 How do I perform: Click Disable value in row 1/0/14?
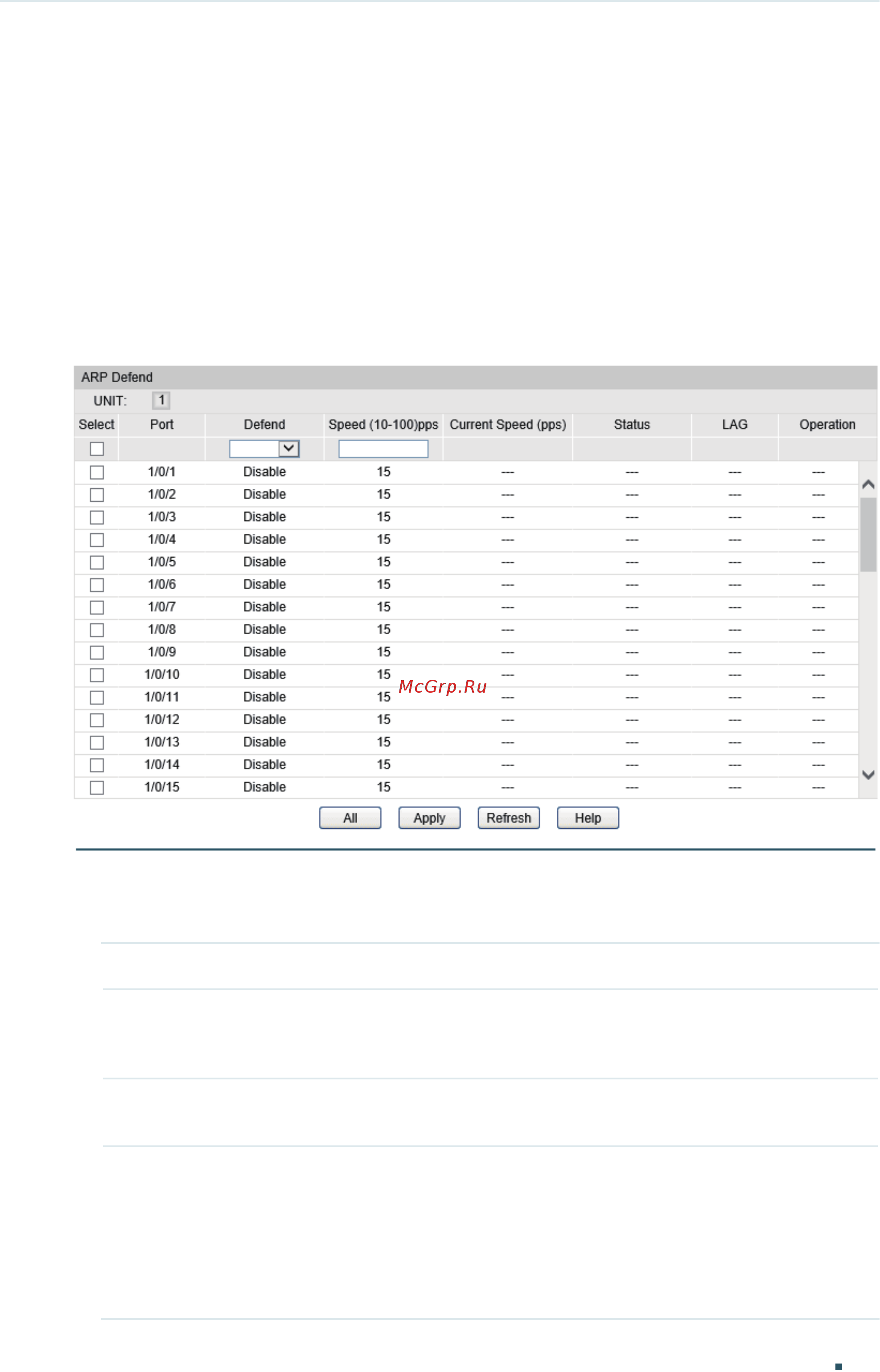pos(264,765)
